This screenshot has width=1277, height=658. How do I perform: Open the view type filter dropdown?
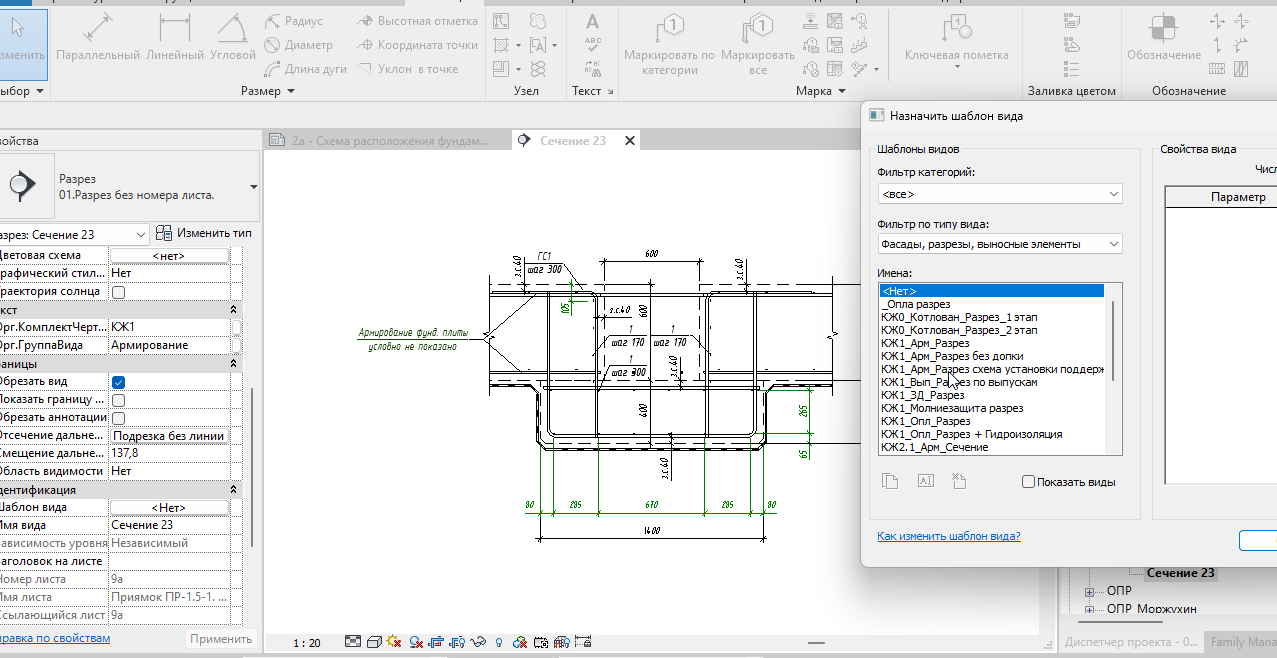[x=999, y=244]
